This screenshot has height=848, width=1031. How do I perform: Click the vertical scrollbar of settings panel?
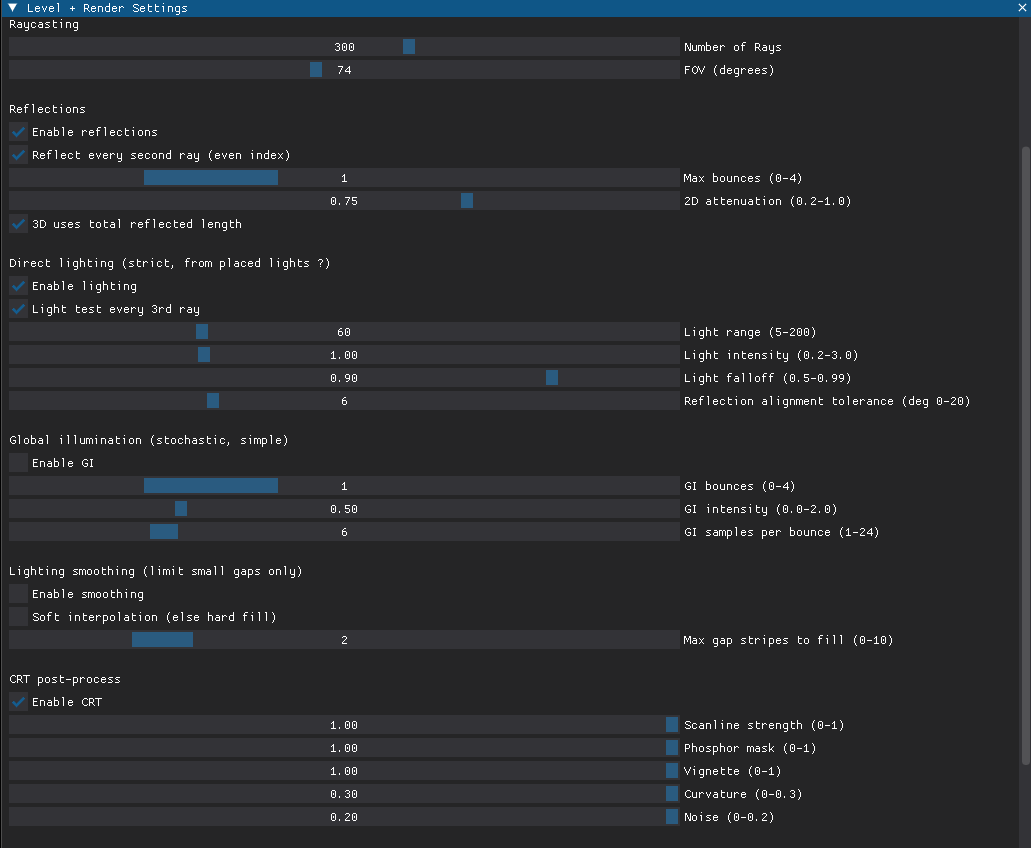pos(1025,450)
